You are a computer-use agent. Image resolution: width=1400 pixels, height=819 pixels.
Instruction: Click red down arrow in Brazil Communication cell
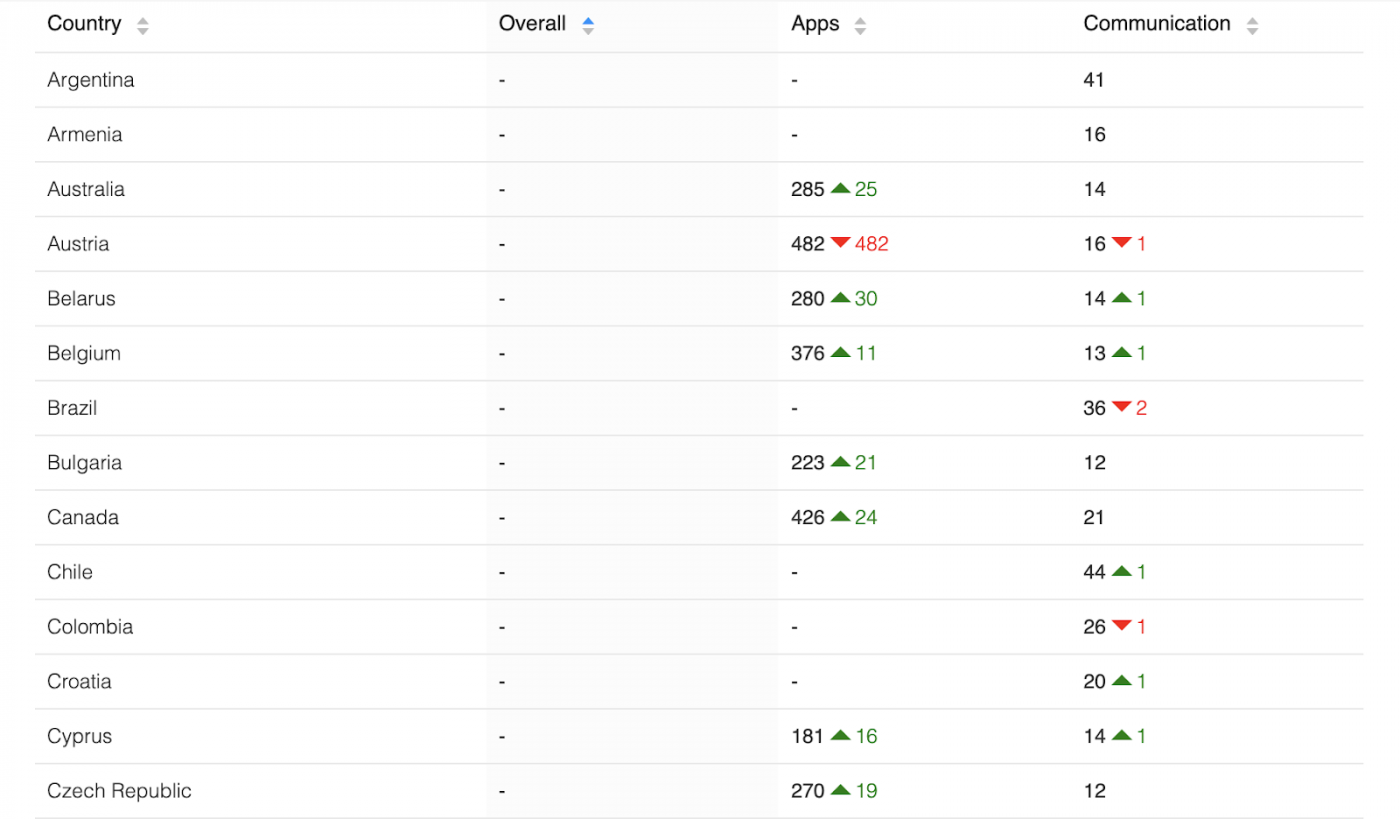pyautogui.click(x=1121, y=407)
